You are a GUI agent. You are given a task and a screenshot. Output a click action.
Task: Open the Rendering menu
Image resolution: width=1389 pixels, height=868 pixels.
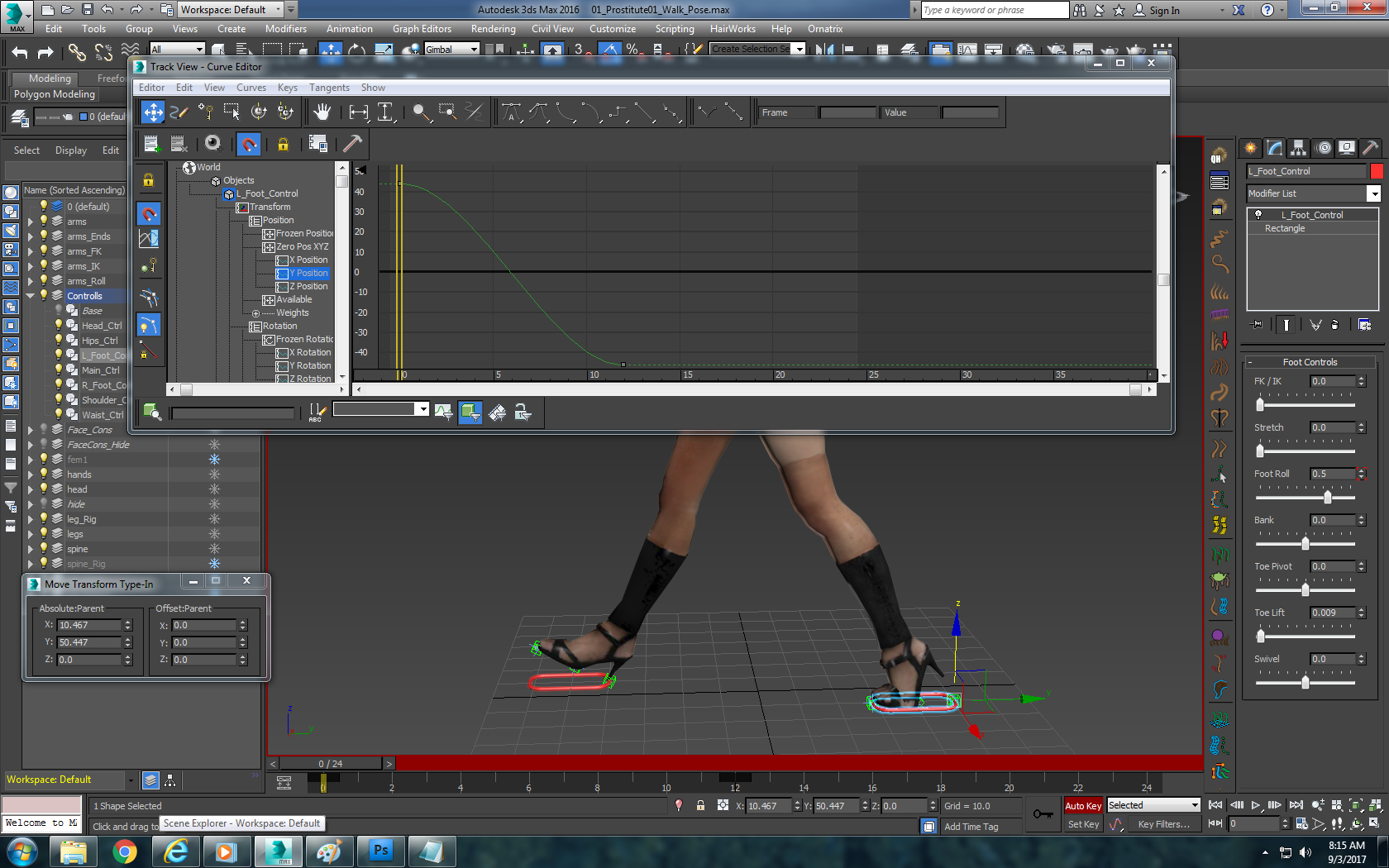tap(493, 29)
